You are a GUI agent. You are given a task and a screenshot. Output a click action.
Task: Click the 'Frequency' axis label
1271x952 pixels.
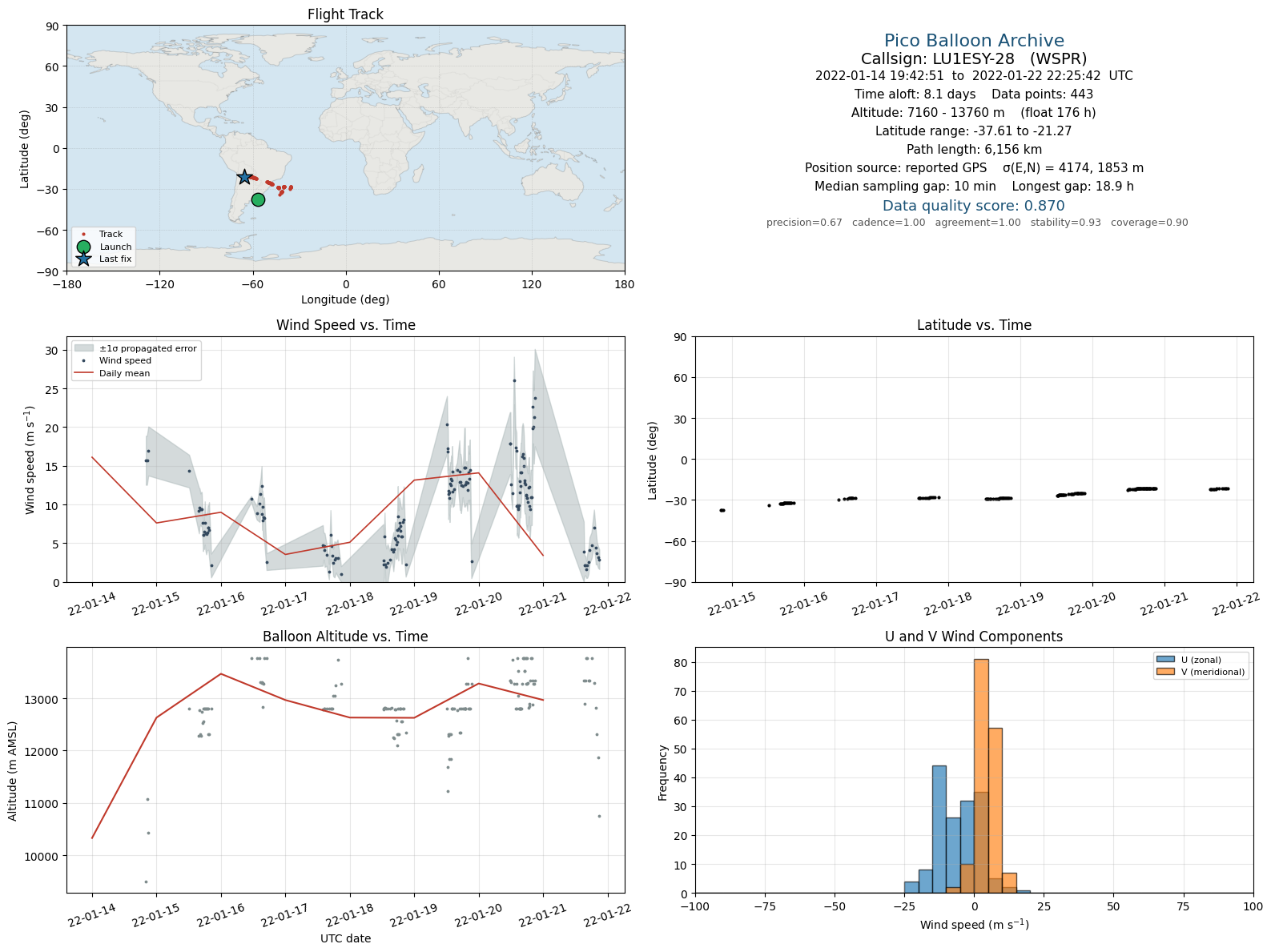[x=662, y=773]
